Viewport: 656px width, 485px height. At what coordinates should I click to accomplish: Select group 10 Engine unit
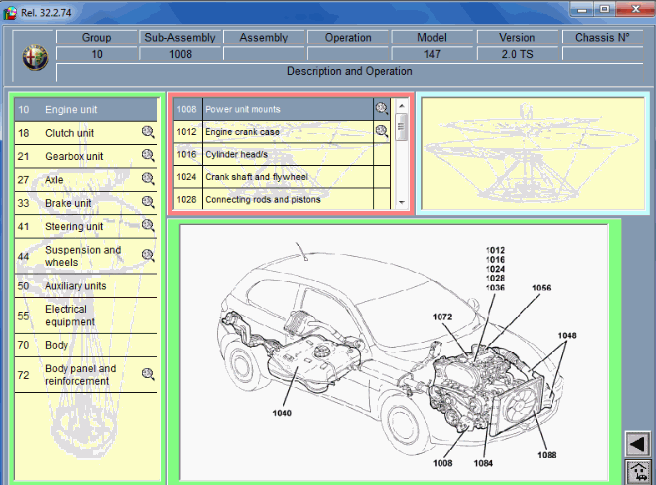(86, 110)
